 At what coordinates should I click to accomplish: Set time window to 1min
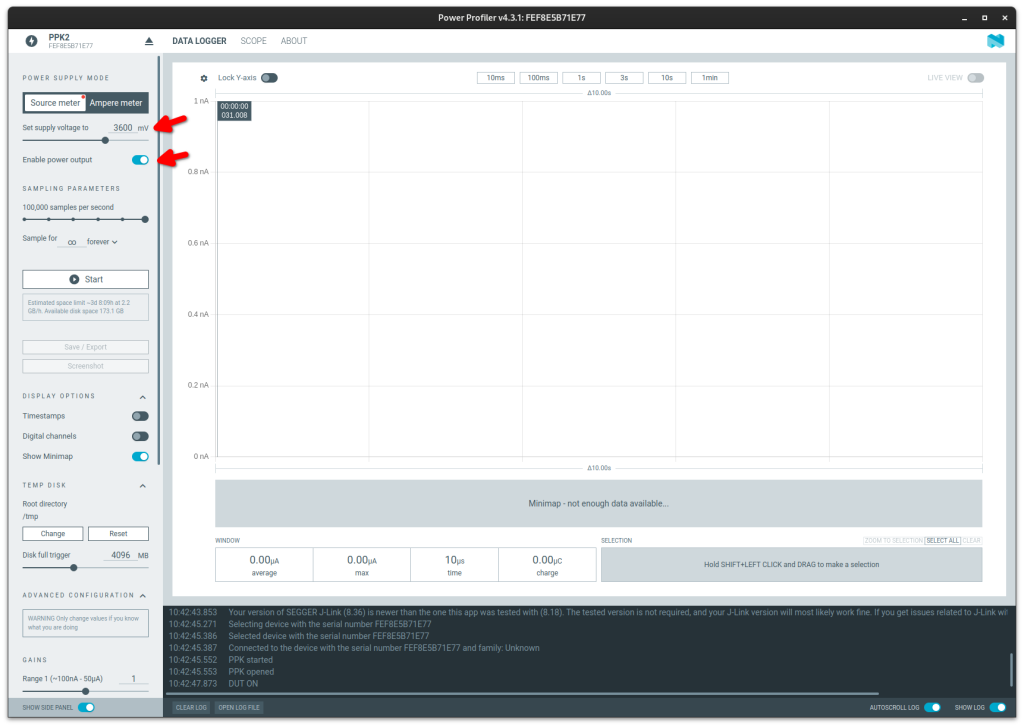[x=710, y=78]
